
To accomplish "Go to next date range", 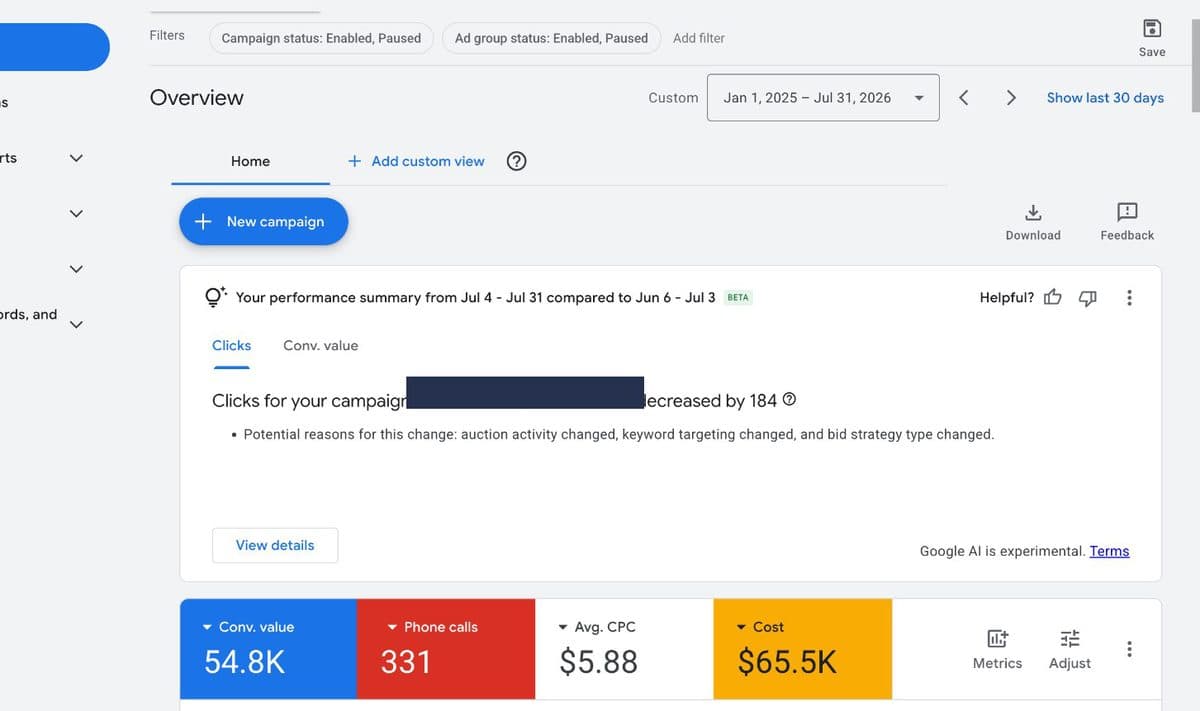I will 1011,97.
